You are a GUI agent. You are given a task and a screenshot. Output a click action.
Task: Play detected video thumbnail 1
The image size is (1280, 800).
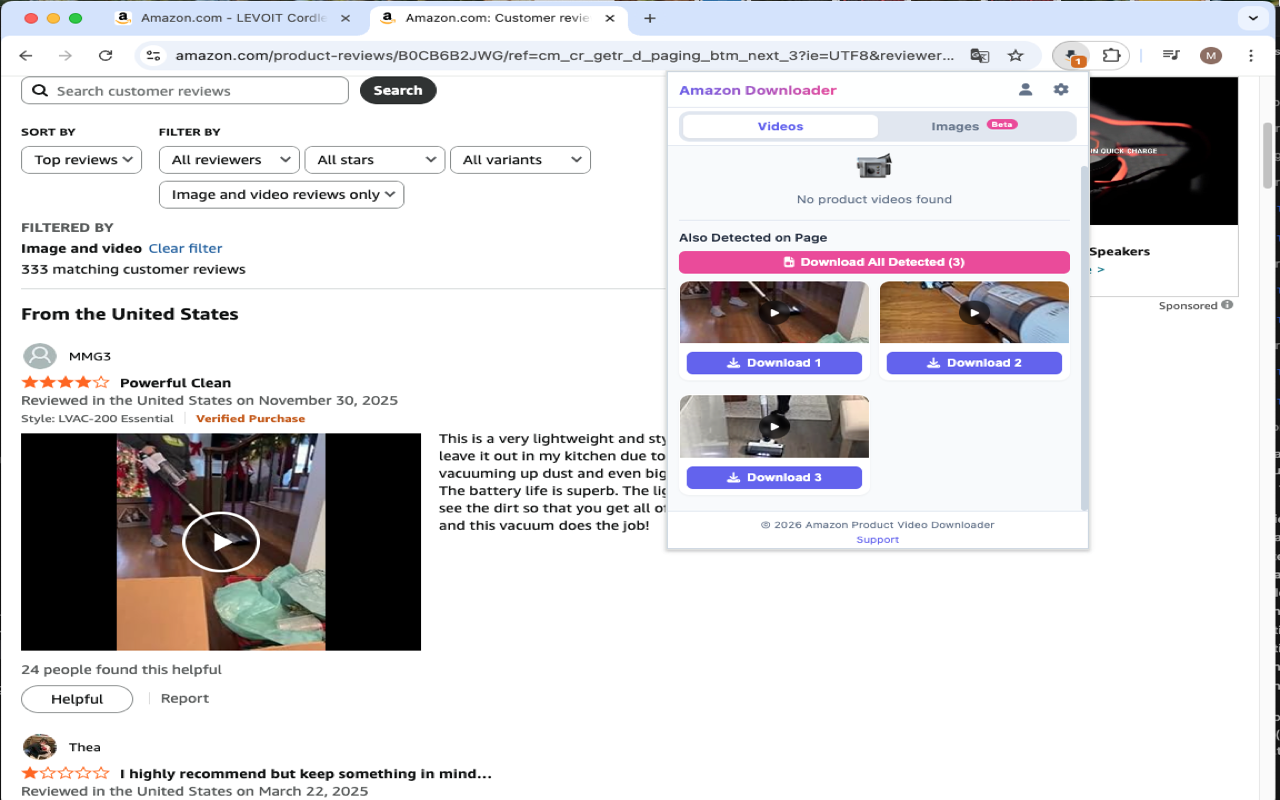click(x=774, y=313)
